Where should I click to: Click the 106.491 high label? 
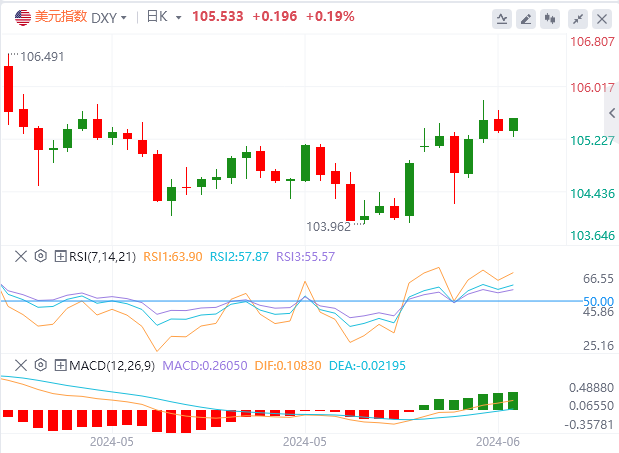42,57
